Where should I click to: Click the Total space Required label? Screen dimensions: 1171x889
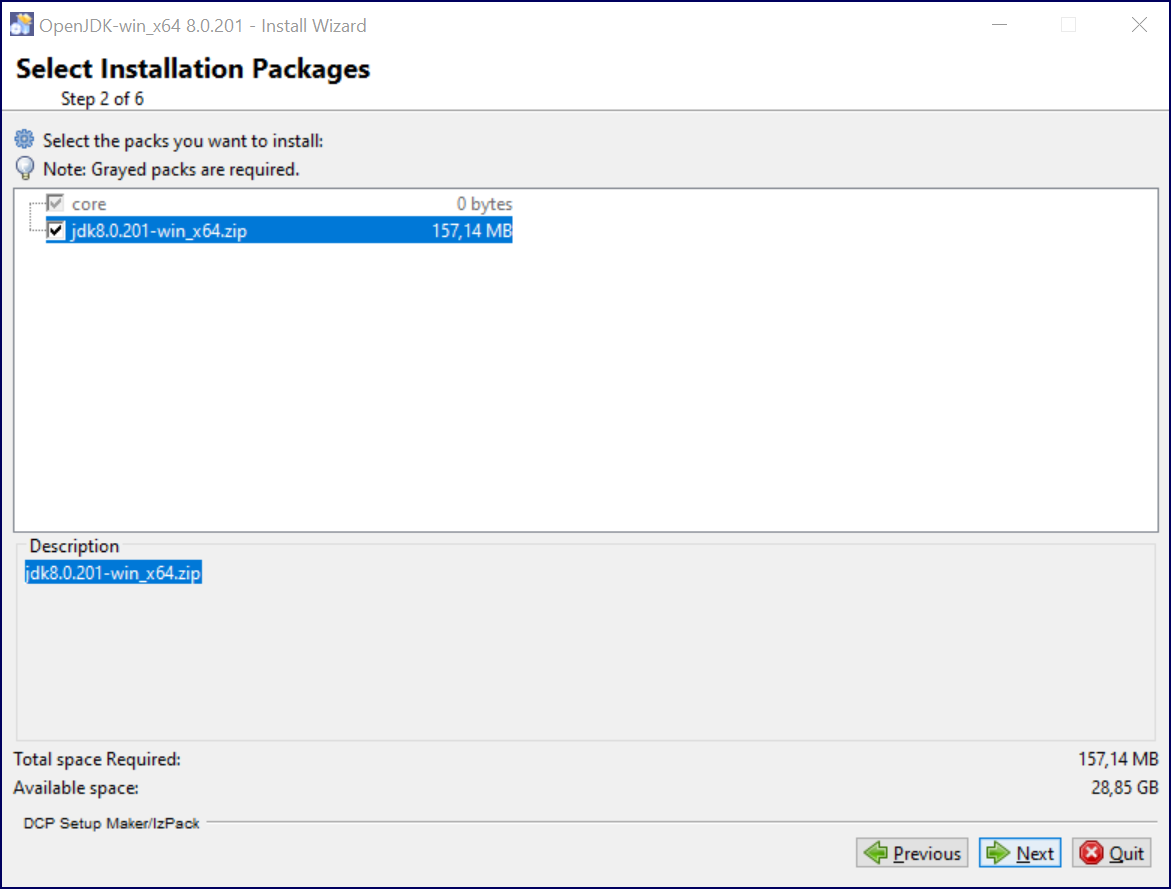(97, 759)
